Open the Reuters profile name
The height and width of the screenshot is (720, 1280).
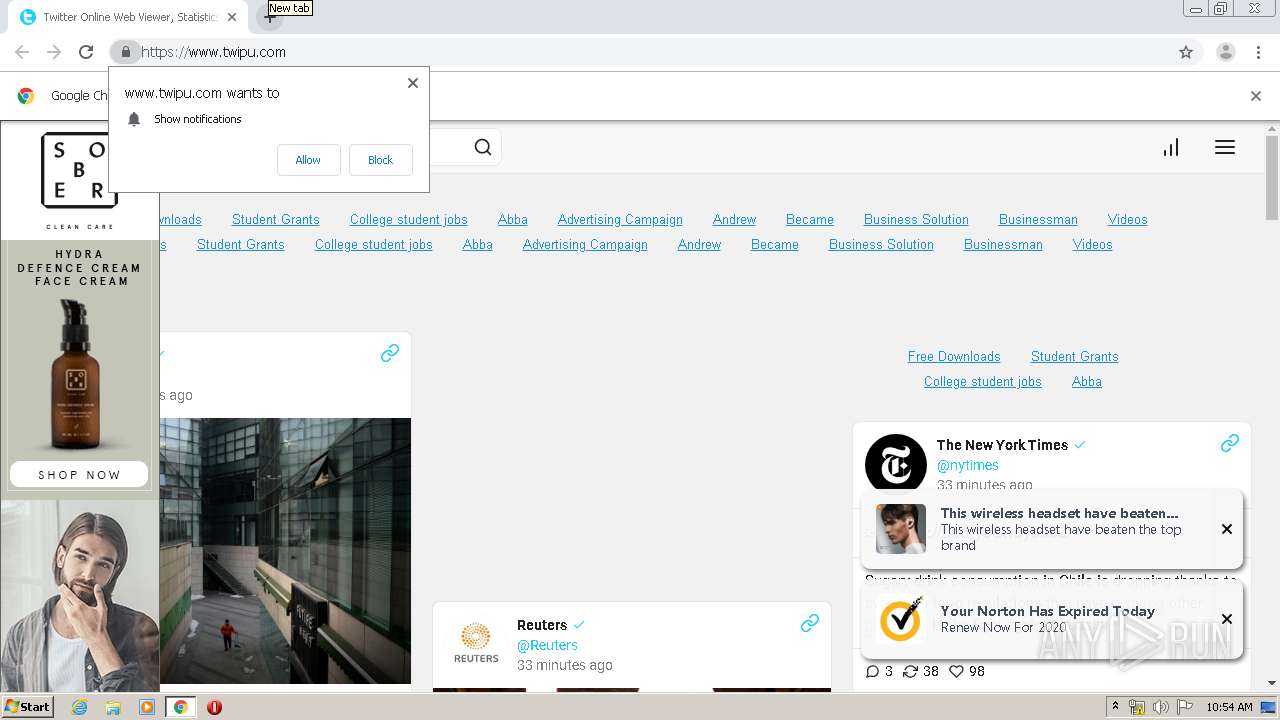coord(542,625)
